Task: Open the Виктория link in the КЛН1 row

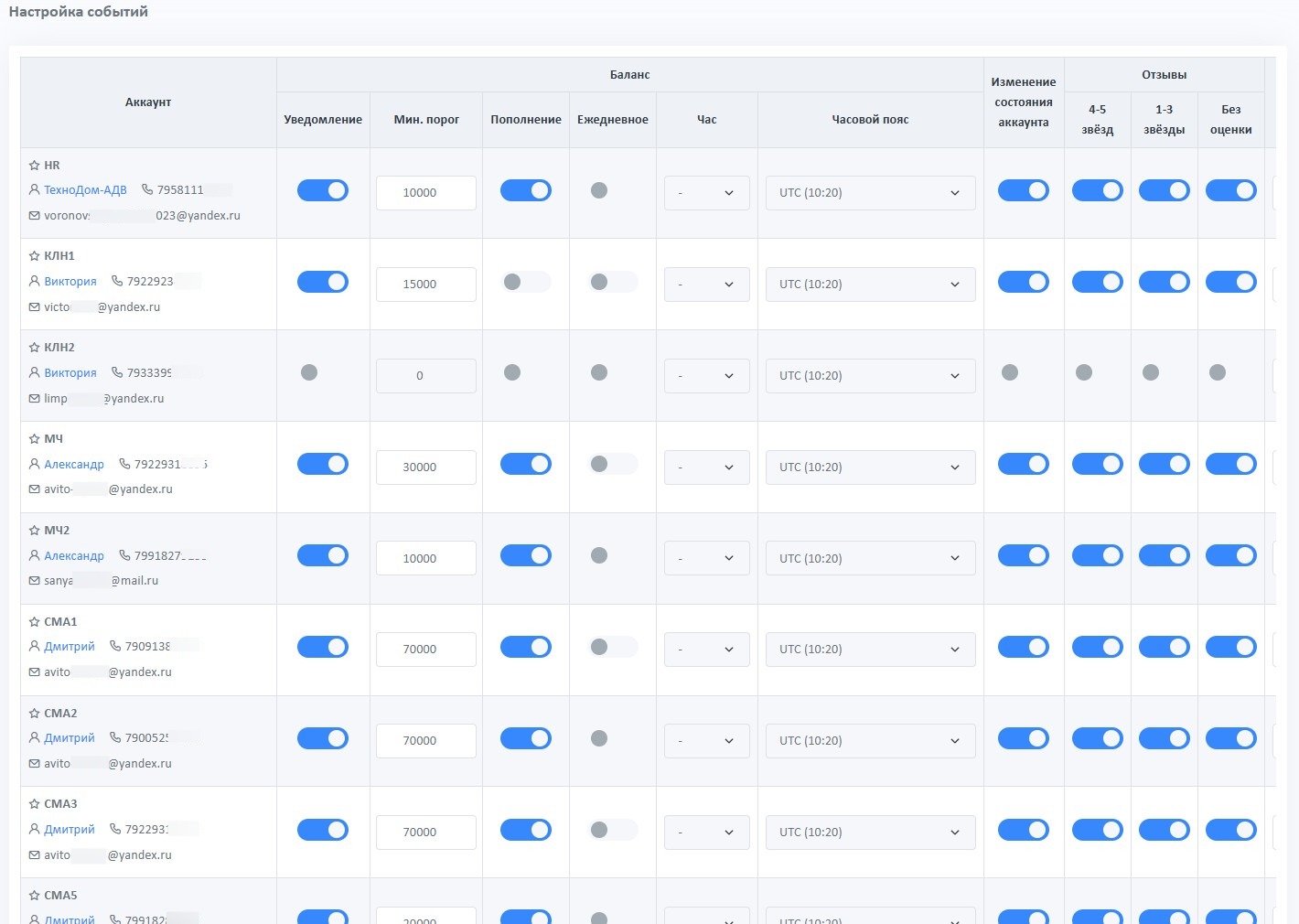Action: [x=70, y=282]
